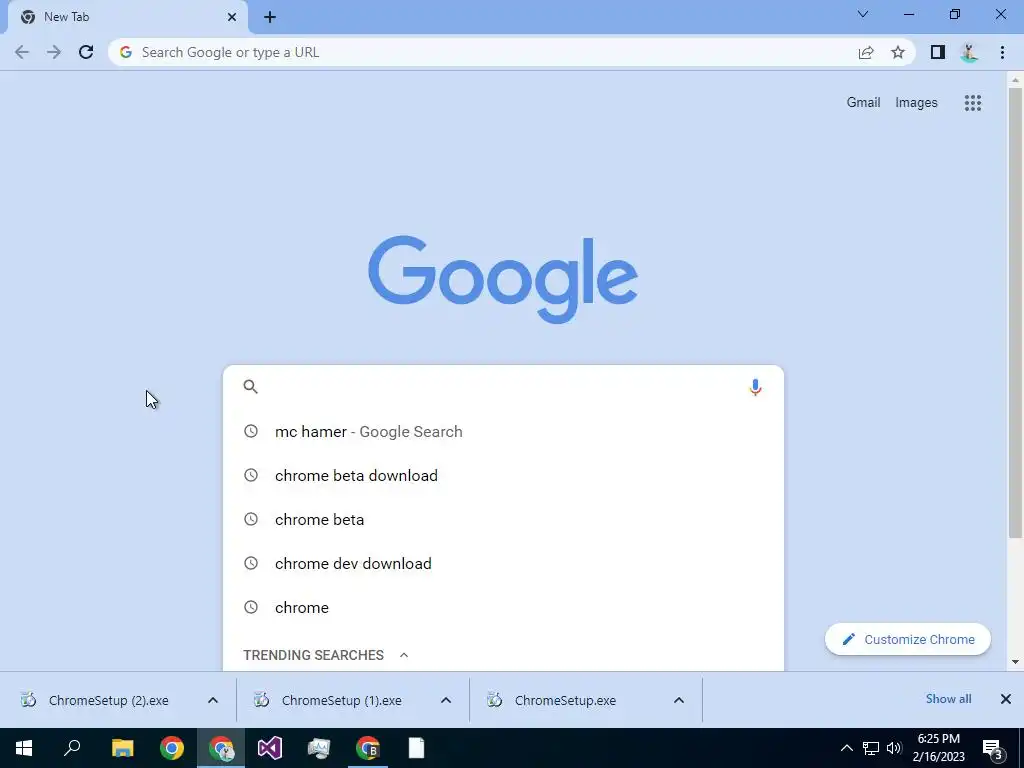Viewport: 1024px width, 768px height.
Task: Open the blank document taskbar icon
Action: (417, 748)
